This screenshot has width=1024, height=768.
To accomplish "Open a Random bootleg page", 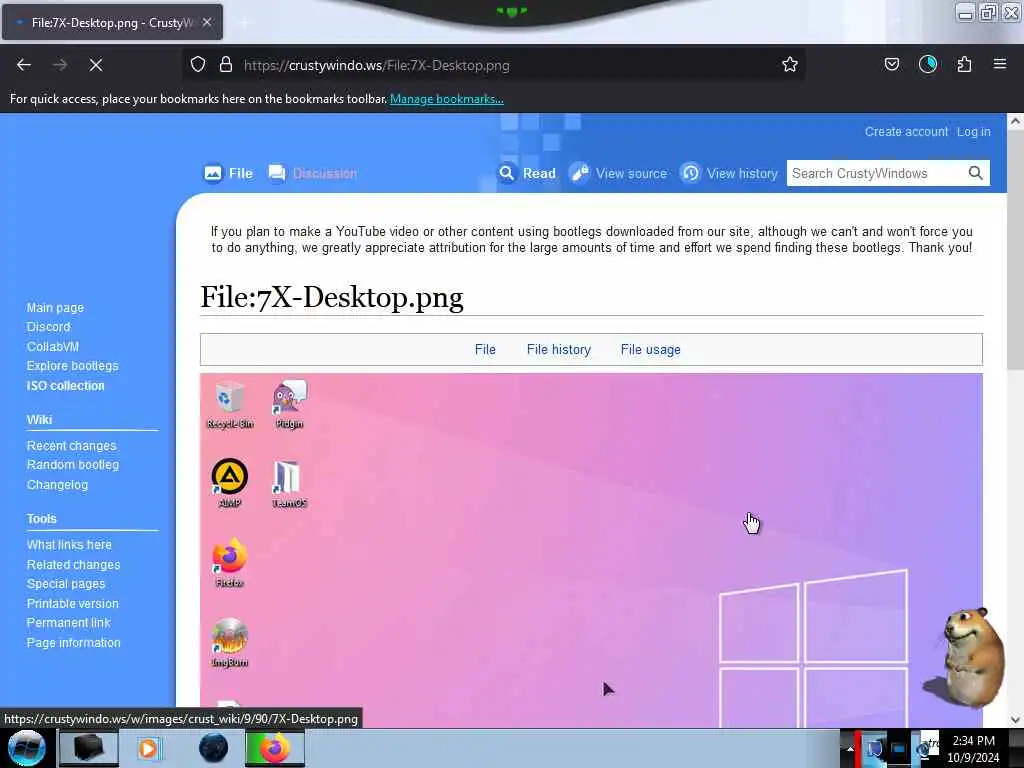I will click(72, 465).
